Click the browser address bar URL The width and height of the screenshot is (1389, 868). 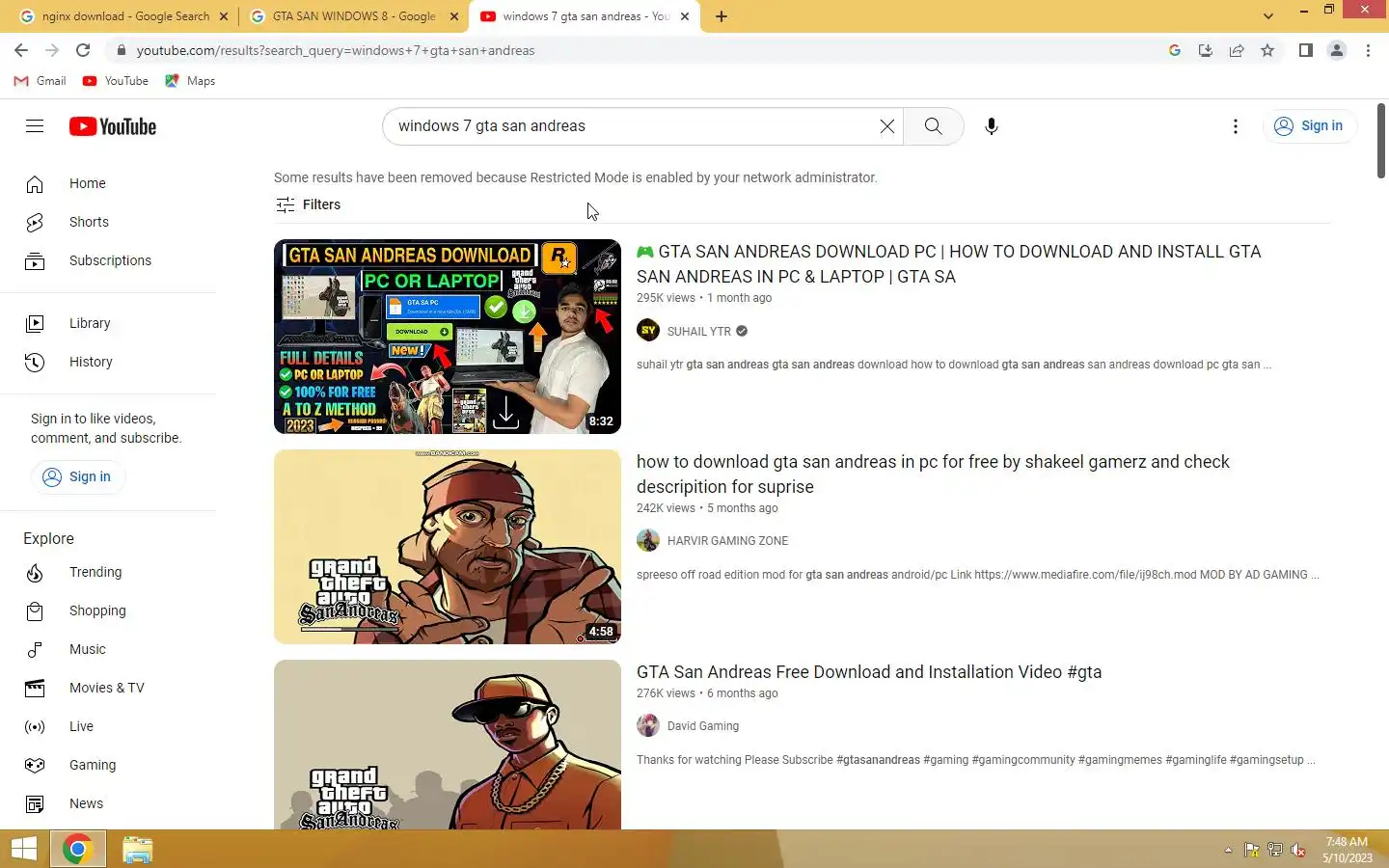pos(336,50)
